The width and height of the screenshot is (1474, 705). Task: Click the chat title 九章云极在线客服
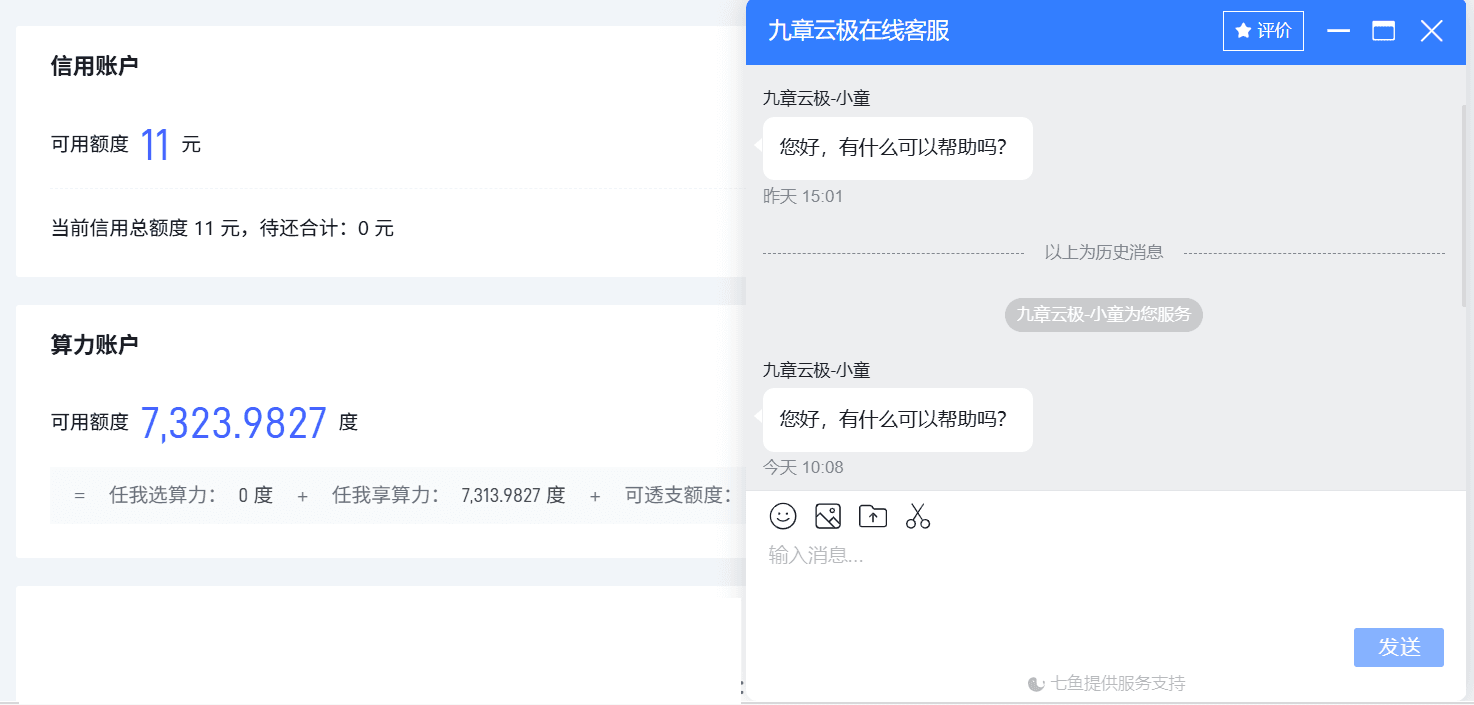(858, 31)
